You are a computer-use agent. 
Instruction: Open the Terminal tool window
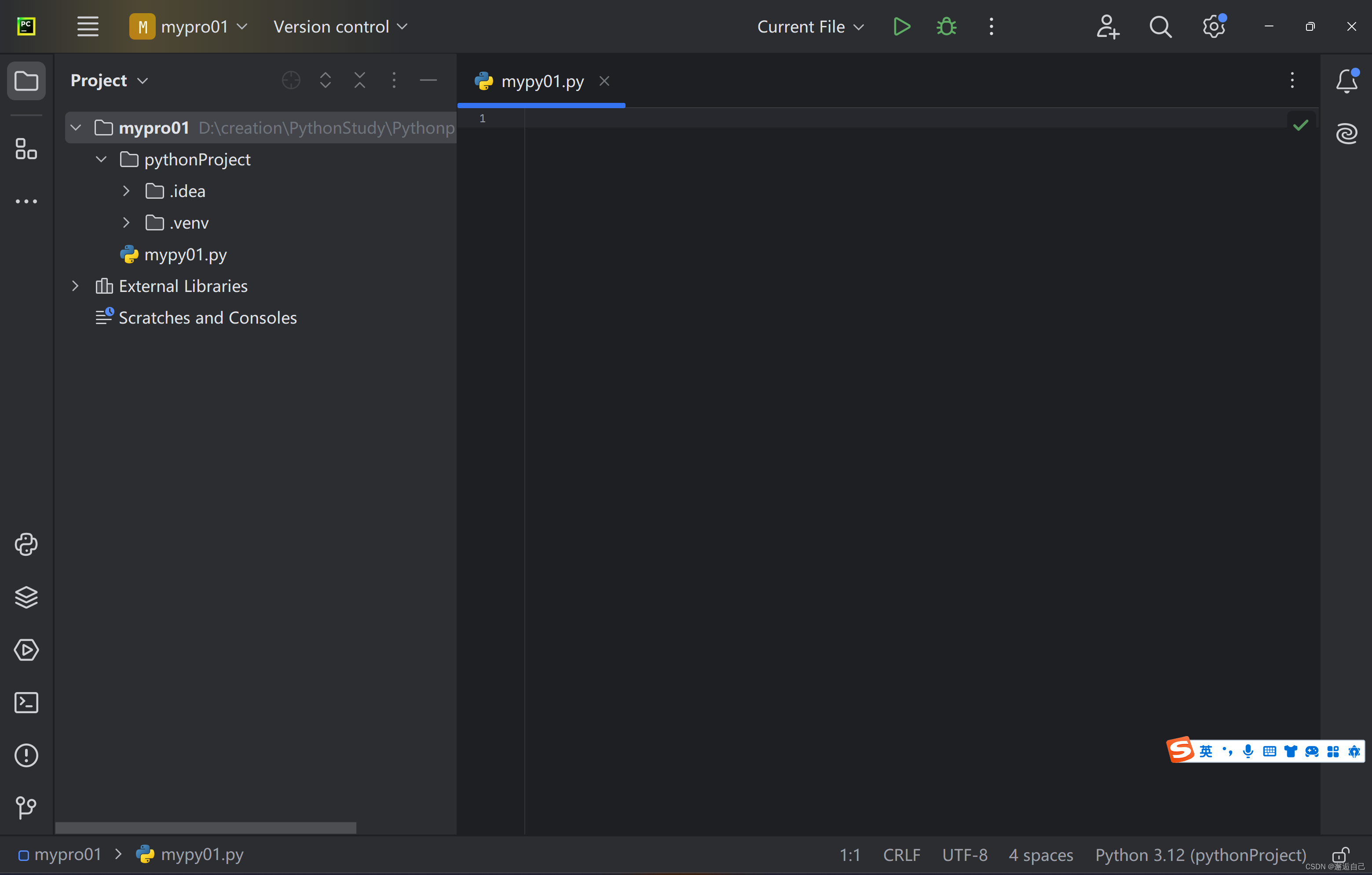26,702
